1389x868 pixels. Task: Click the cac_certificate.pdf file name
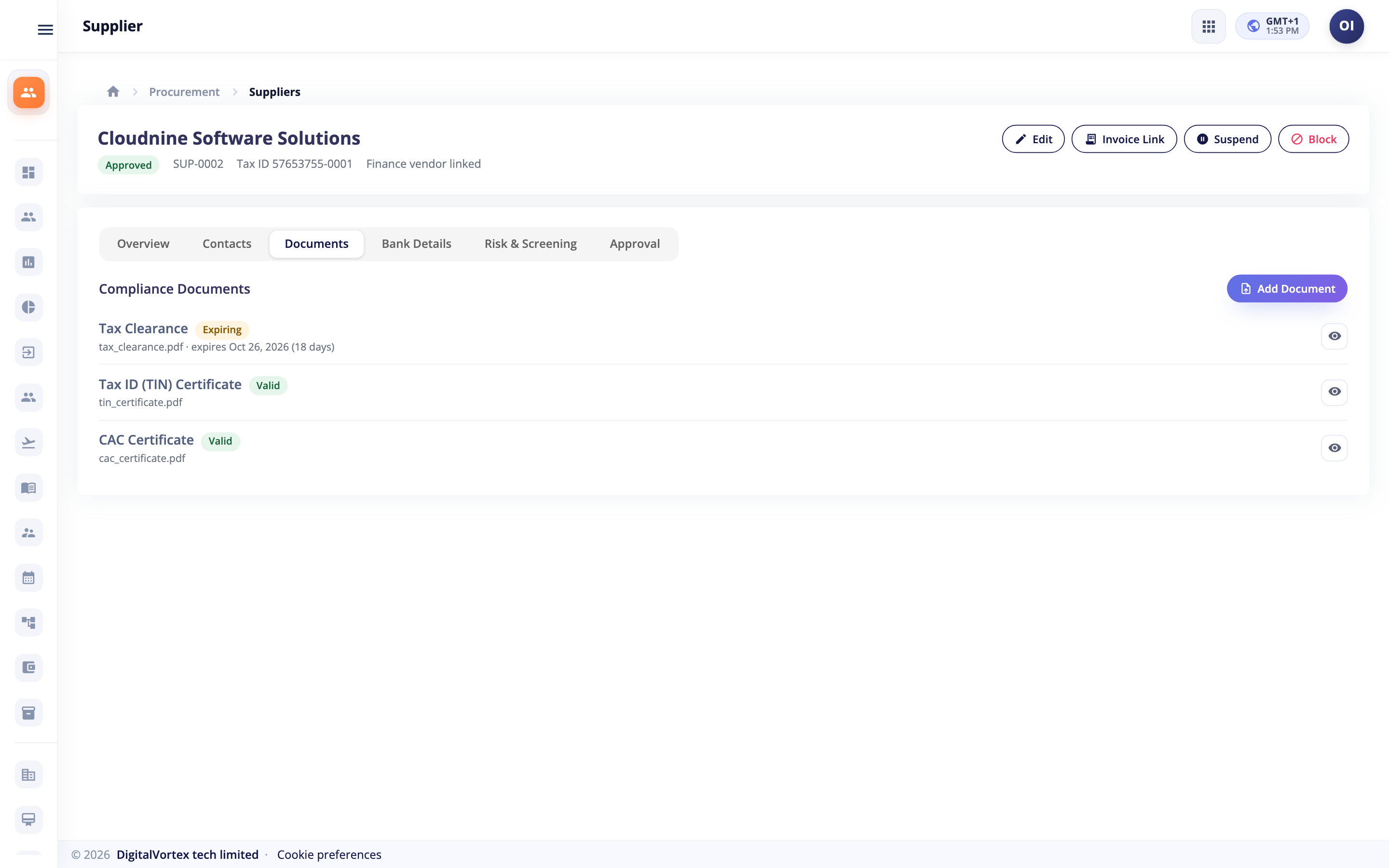click(142, 458)
